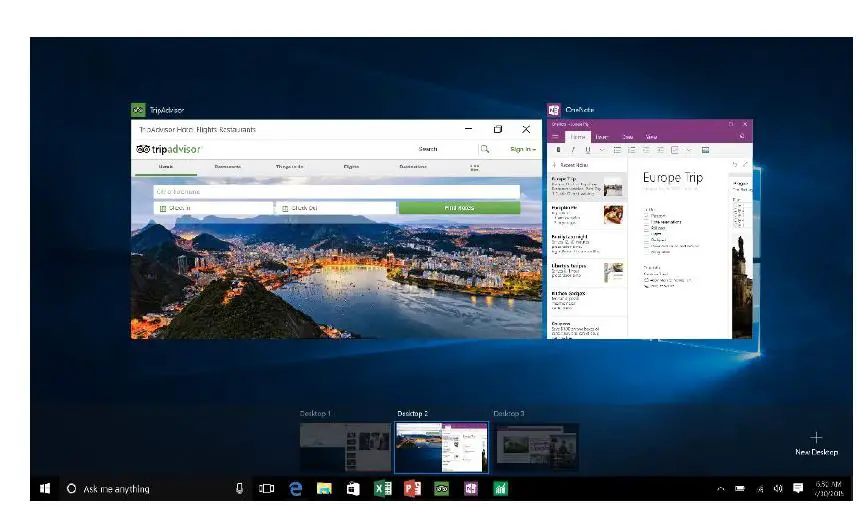Select the Hotels tab in TripAdvisor
Image resolution: width=861 pixels, height=506 pixels.
(165, 166)
